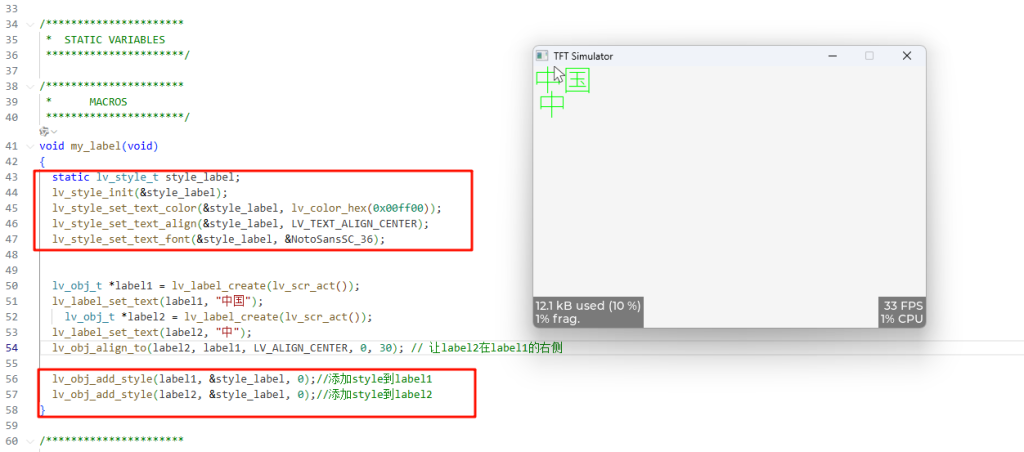Click the single 中 label in simulator
The image size is (1024, 452).
(552, 104)
